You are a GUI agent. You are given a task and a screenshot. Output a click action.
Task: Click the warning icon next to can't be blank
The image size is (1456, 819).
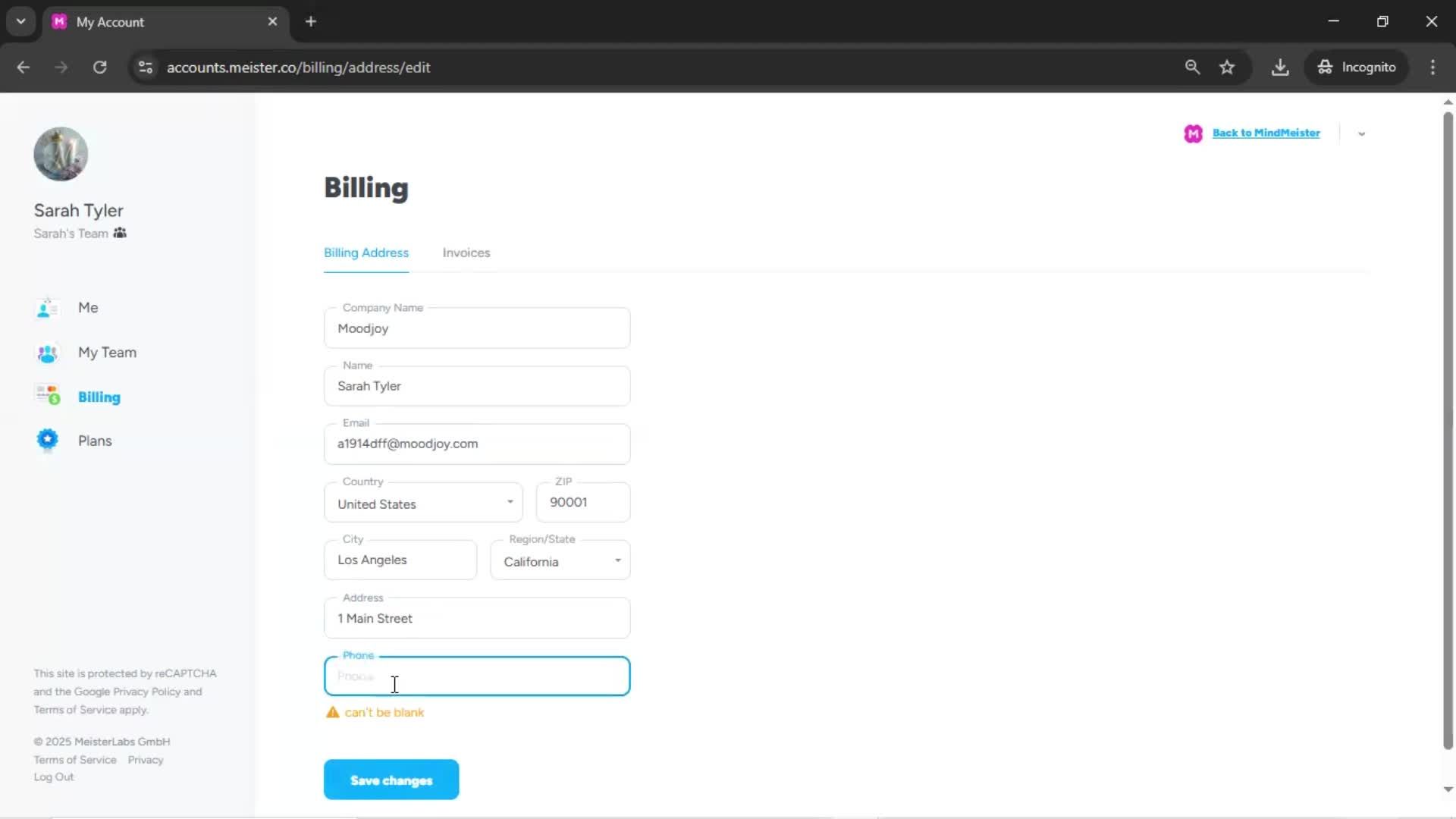pos(332,712)
